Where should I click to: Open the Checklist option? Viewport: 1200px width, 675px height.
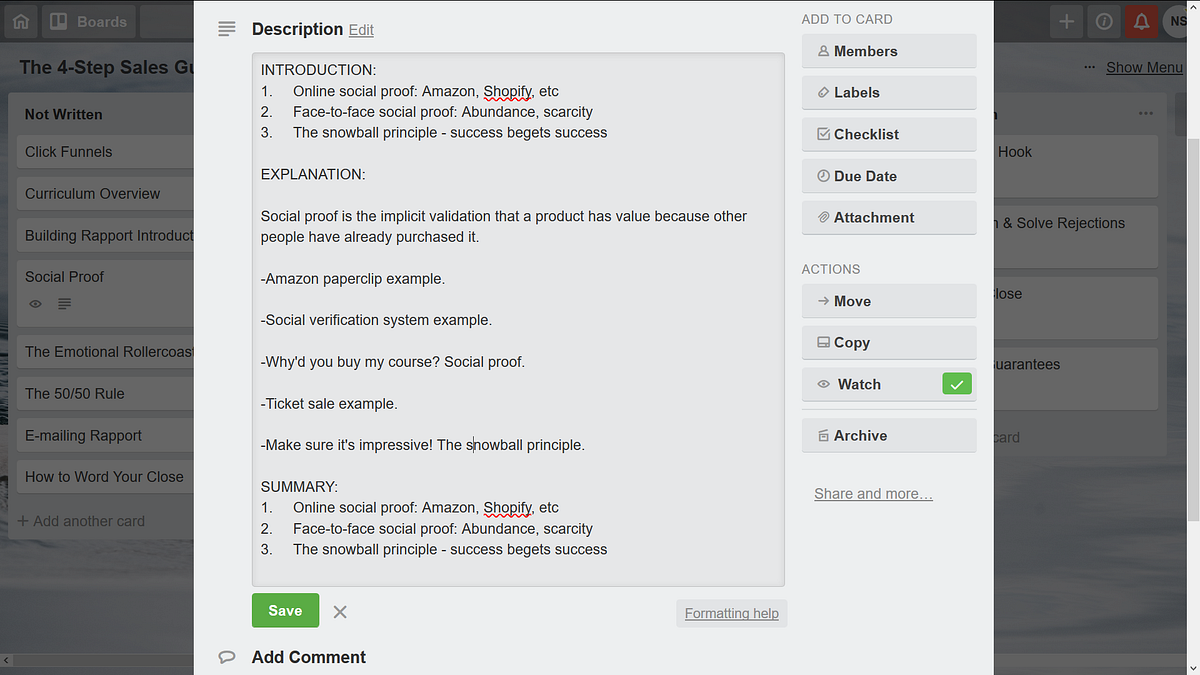(888, 134)
